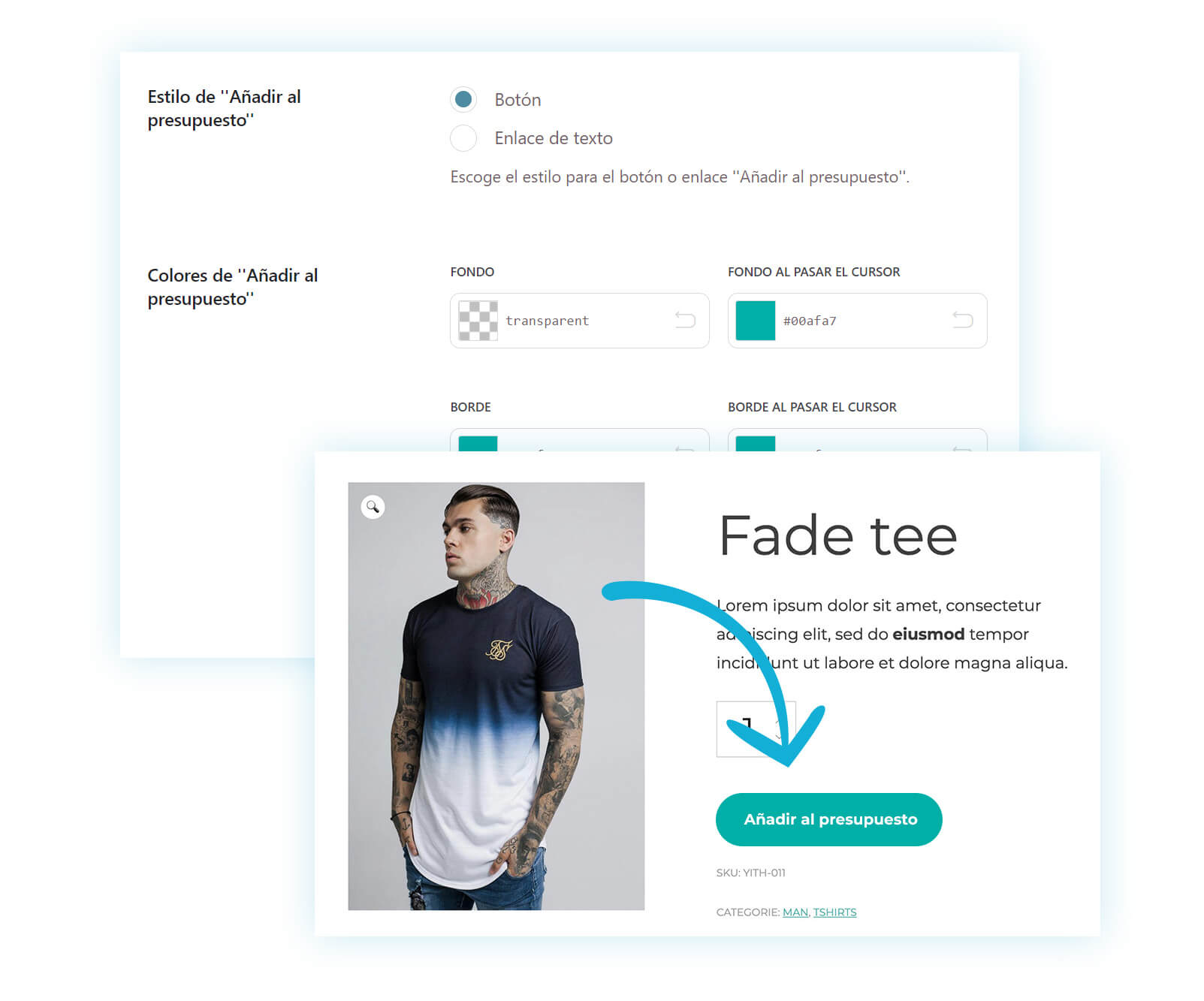The width and height of the screenshot is (1204, 1001).
Task: Click the product image zoom magnifier icon
Action: 373,507
